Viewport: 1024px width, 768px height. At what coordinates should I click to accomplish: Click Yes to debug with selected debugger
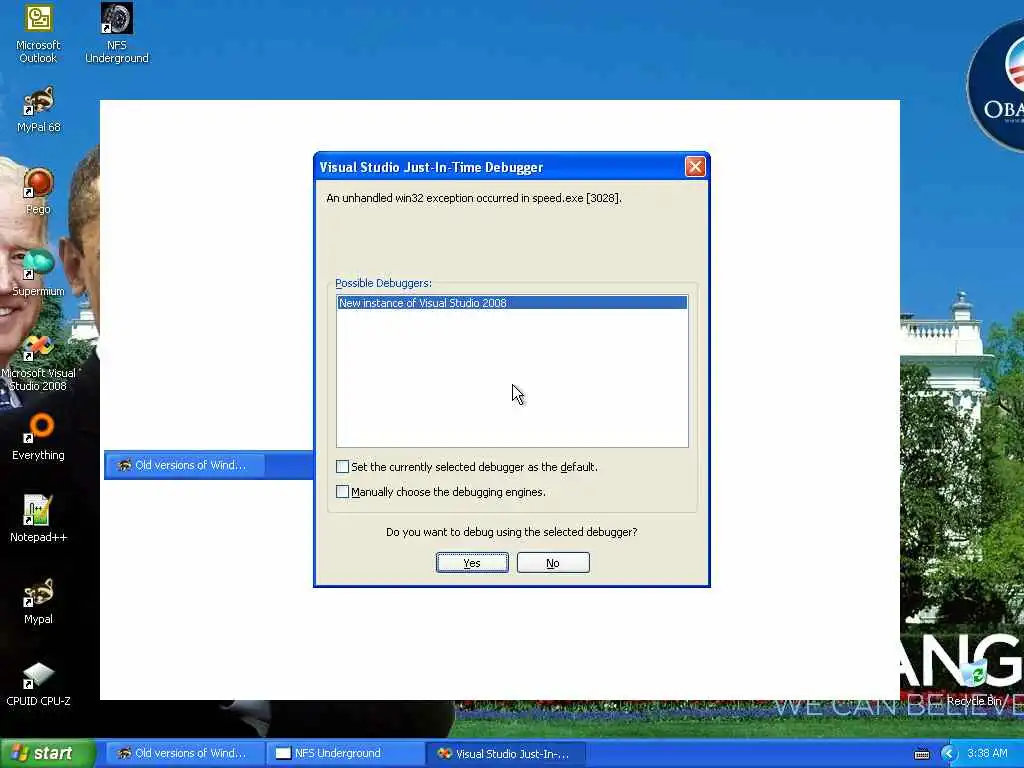[472, 563]
